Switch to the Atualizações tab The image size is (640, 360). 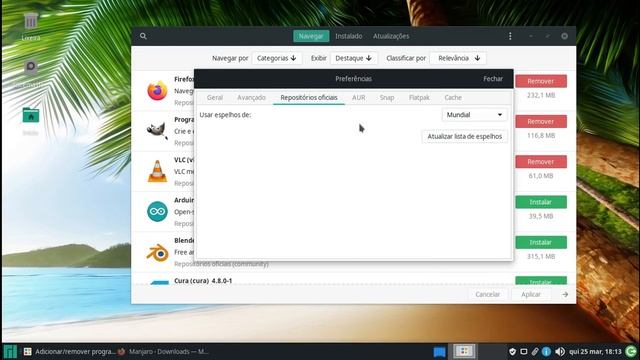(391, 36)
